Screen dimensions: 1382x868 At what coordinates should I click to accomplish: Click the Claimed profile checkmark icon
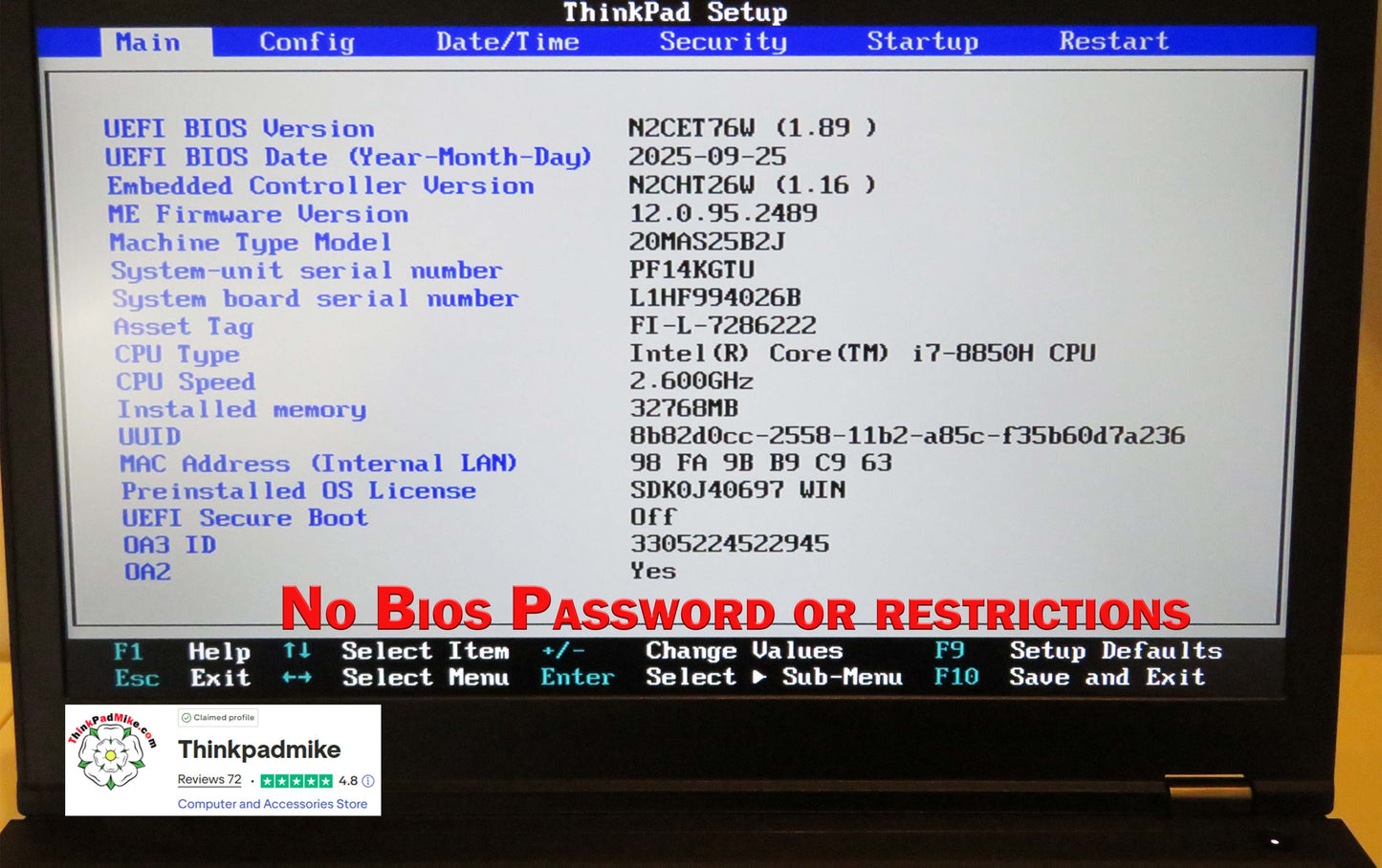[x=187, y=717]
